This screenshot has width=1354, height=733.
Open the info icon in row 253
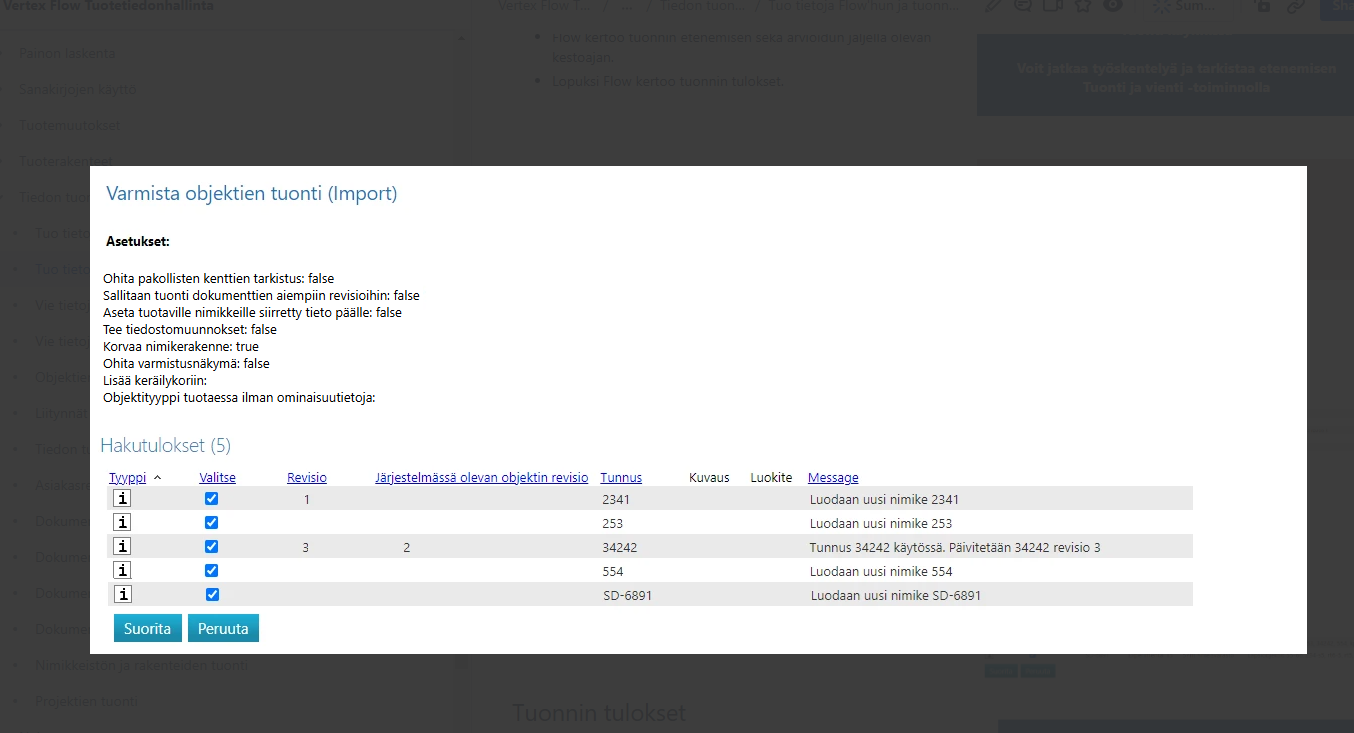tap(122, 523)
